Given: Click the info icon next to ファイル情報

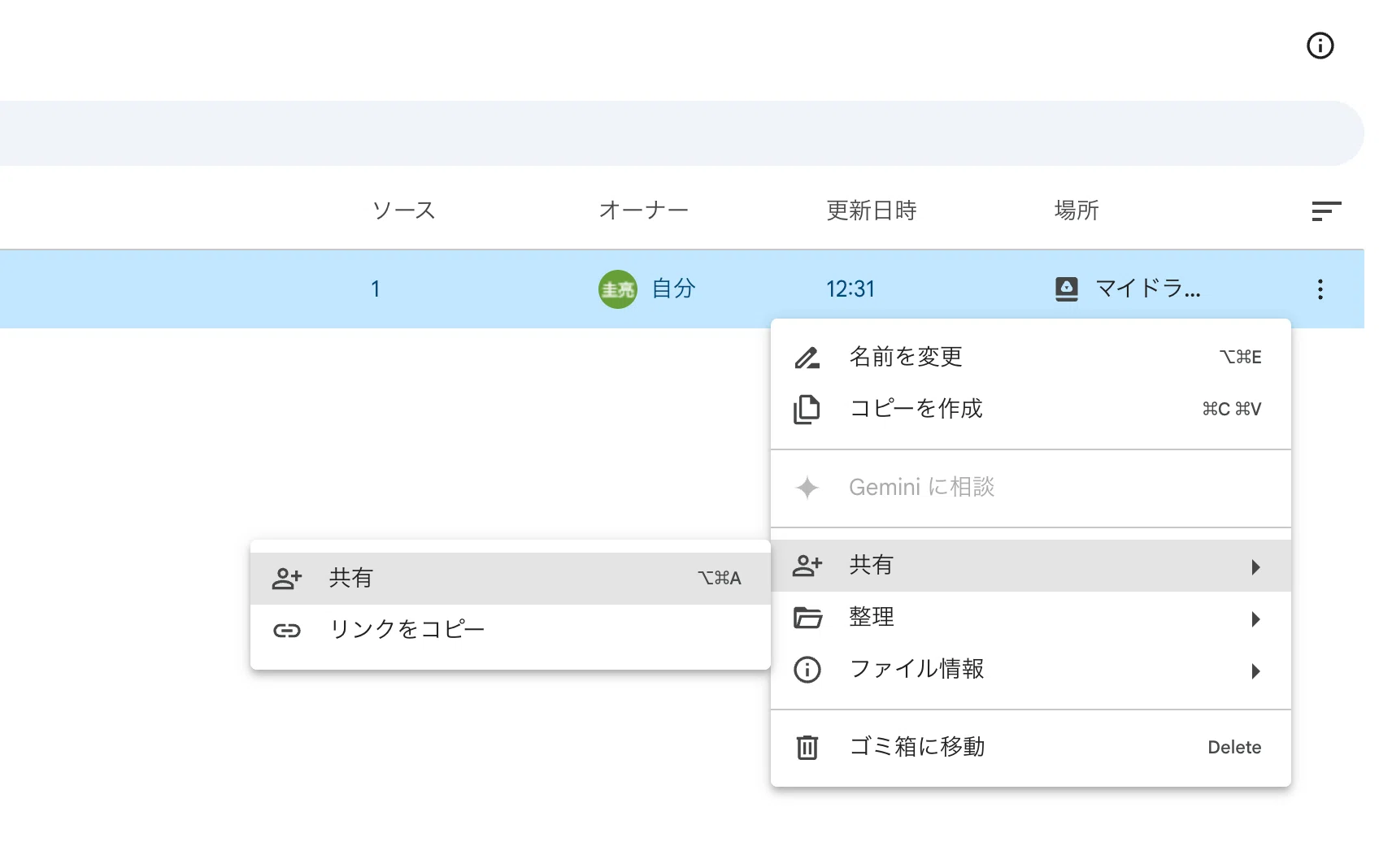Looking at the screenshot, I should click(807, 670).
